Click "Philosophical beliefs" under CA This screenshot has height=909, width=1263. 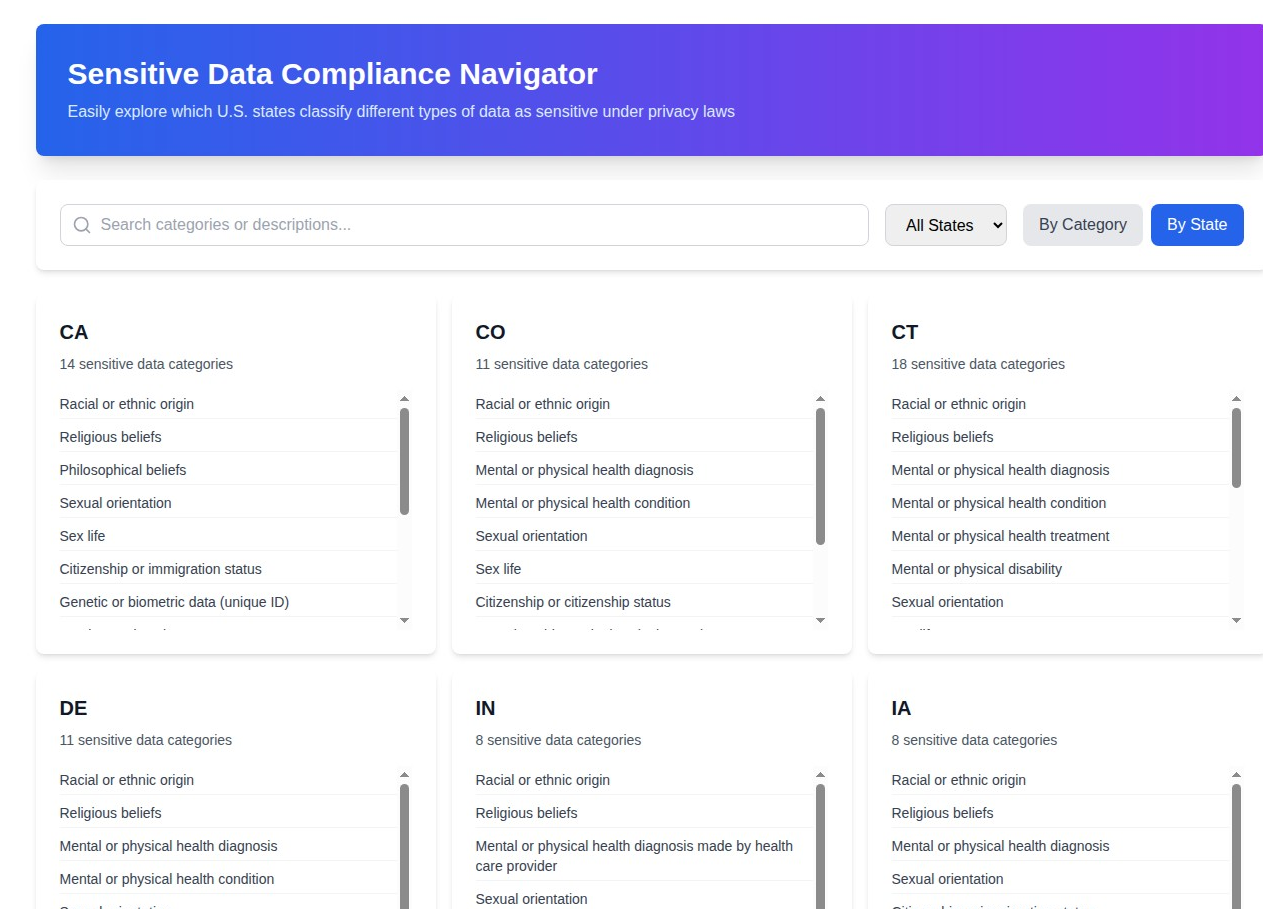122,469
